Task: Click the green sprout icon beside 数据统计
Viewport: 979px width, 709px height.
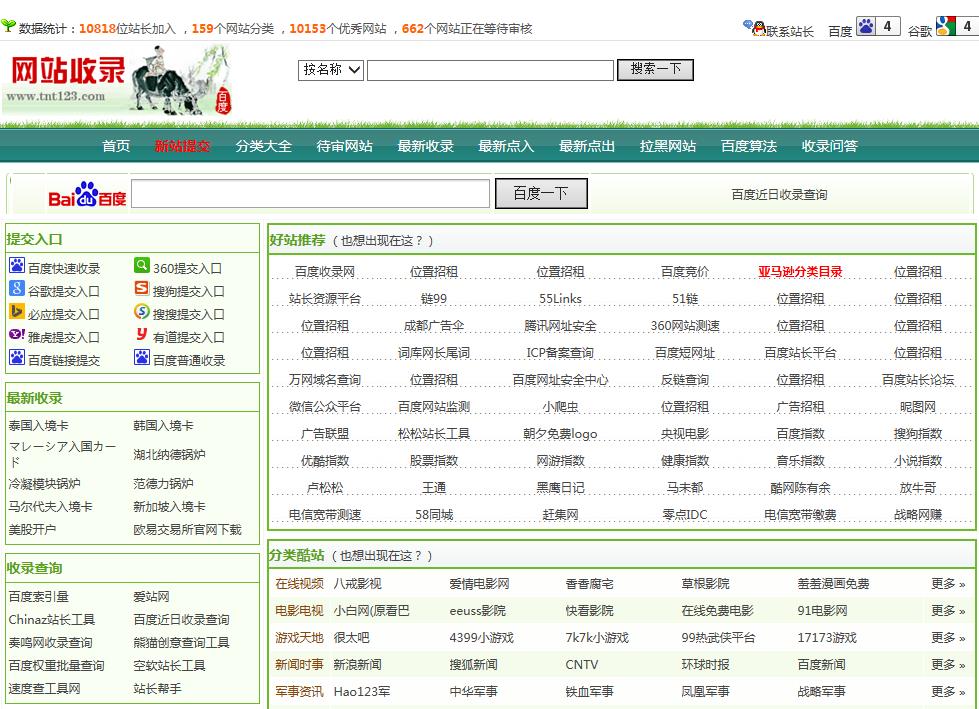Action: click(8, 26)
